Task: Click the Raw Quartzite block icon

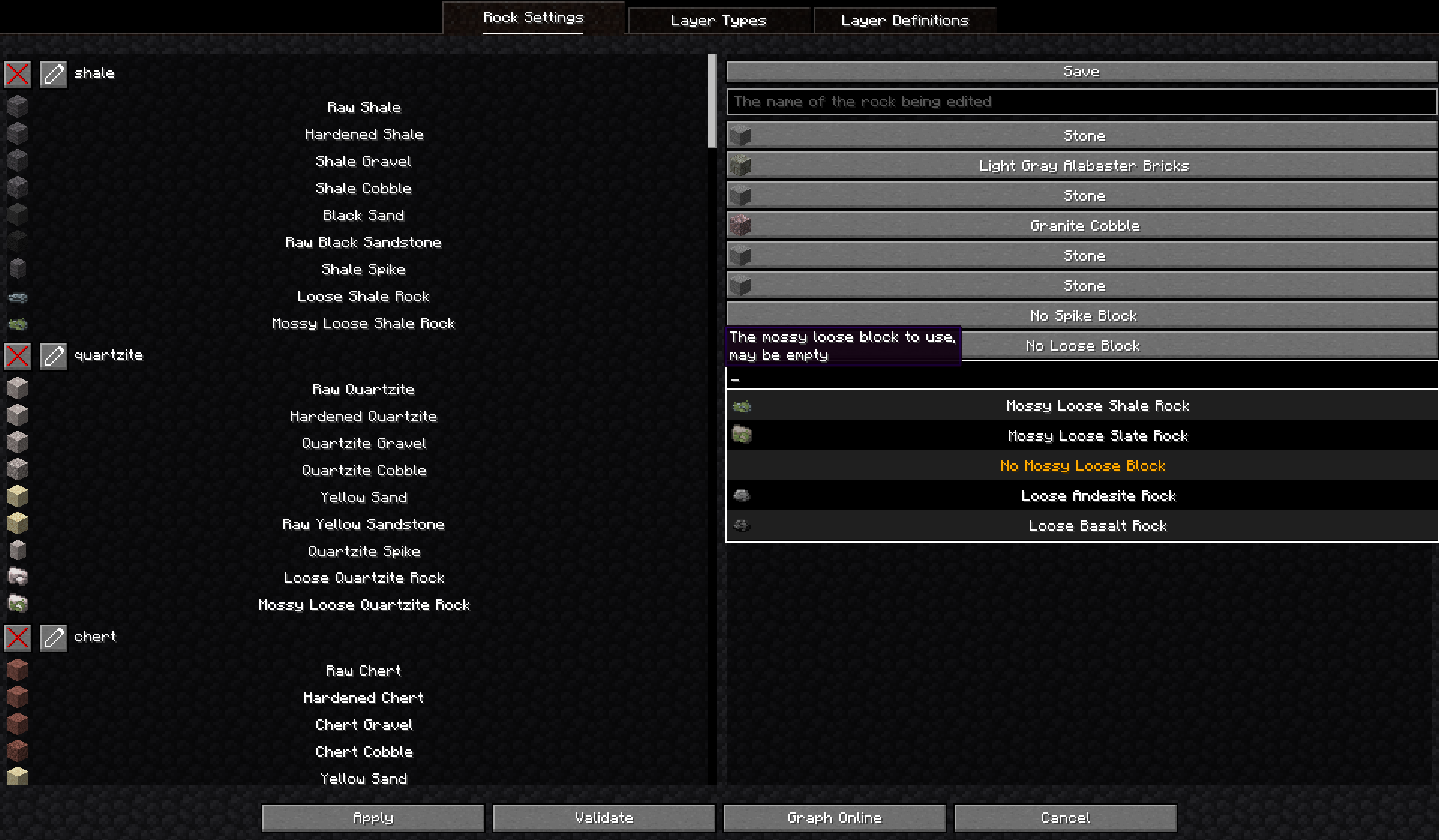Action: [18, 388]
